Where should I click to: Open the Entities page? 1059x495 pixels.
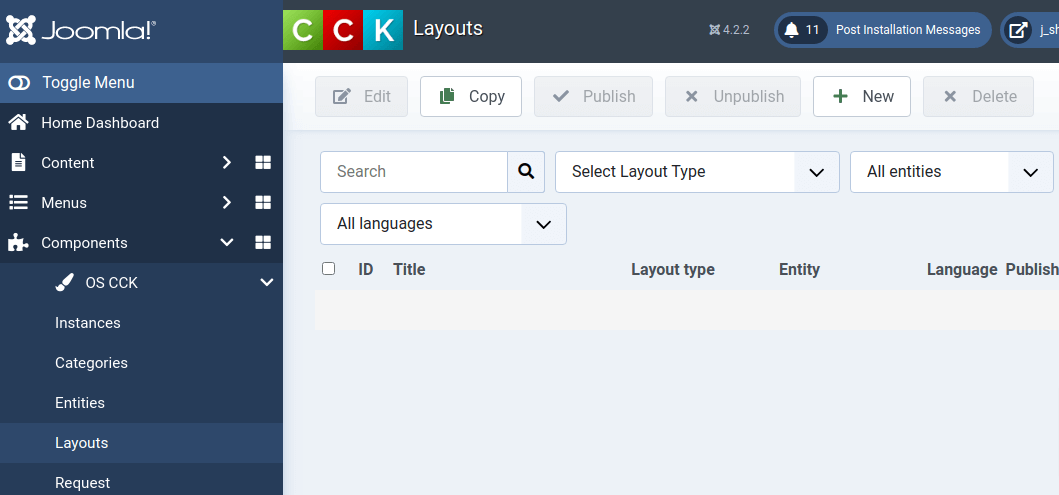coord(80,402)
